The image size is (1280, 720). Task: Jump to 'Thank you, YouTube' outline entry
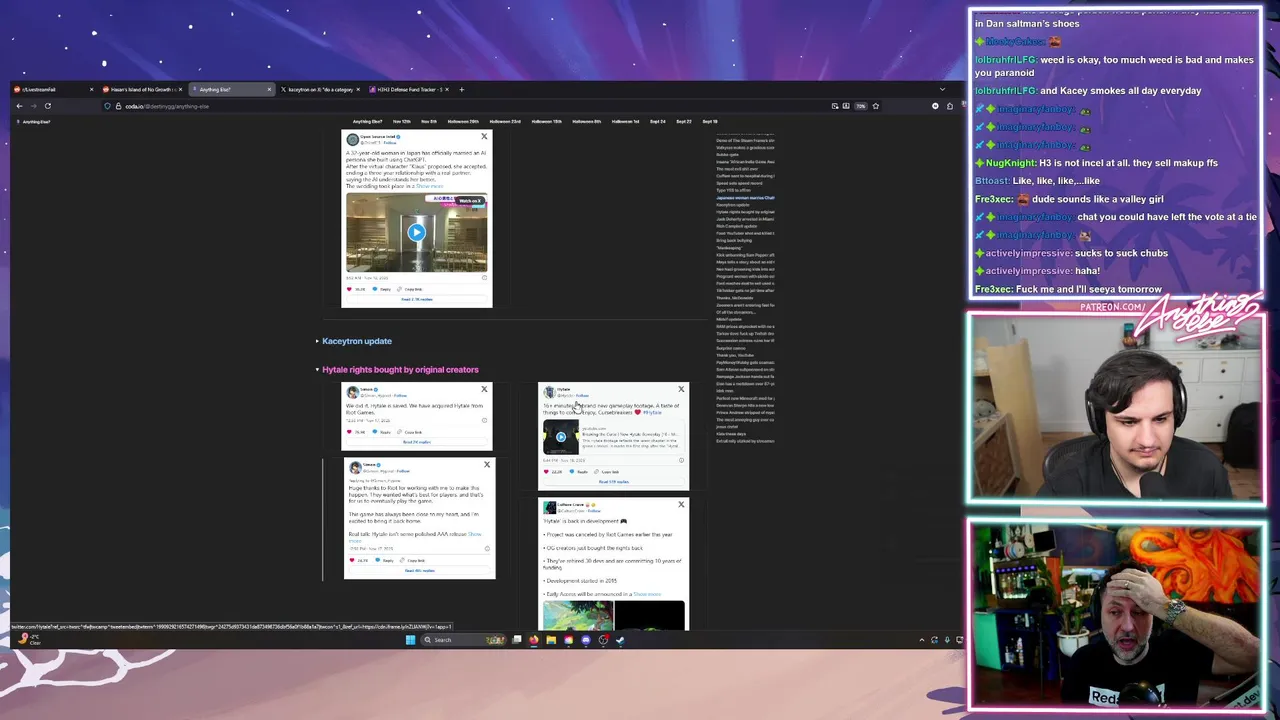pos(735,355)
